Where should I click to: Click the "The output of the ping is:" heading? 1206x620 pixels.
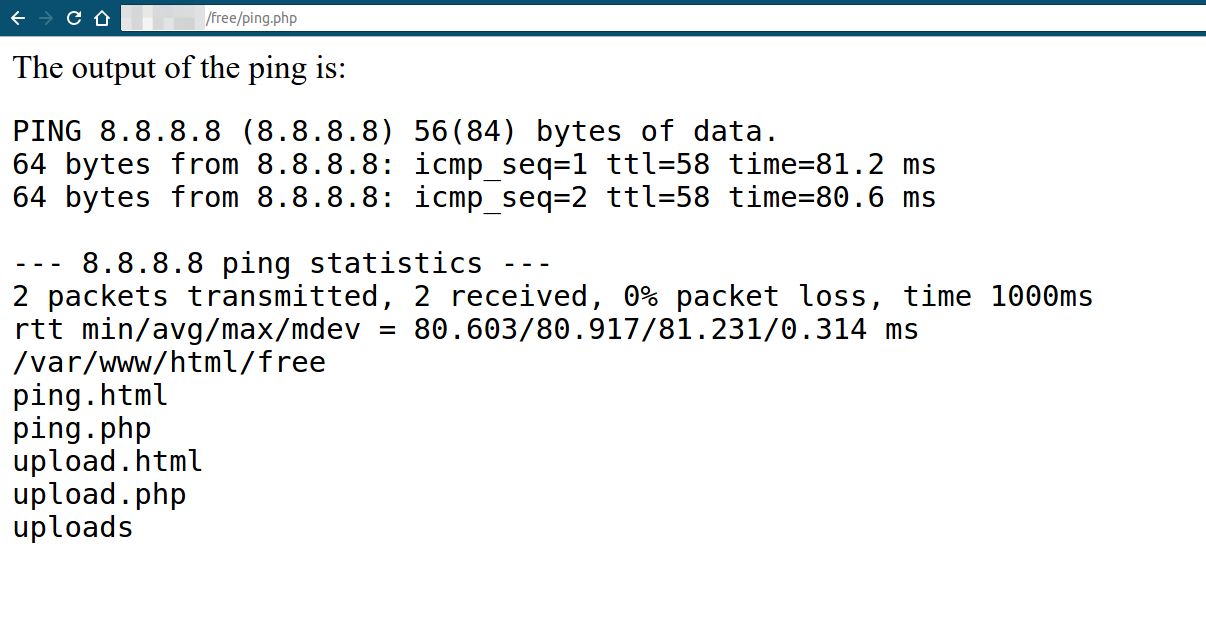(x=179, y=69)
